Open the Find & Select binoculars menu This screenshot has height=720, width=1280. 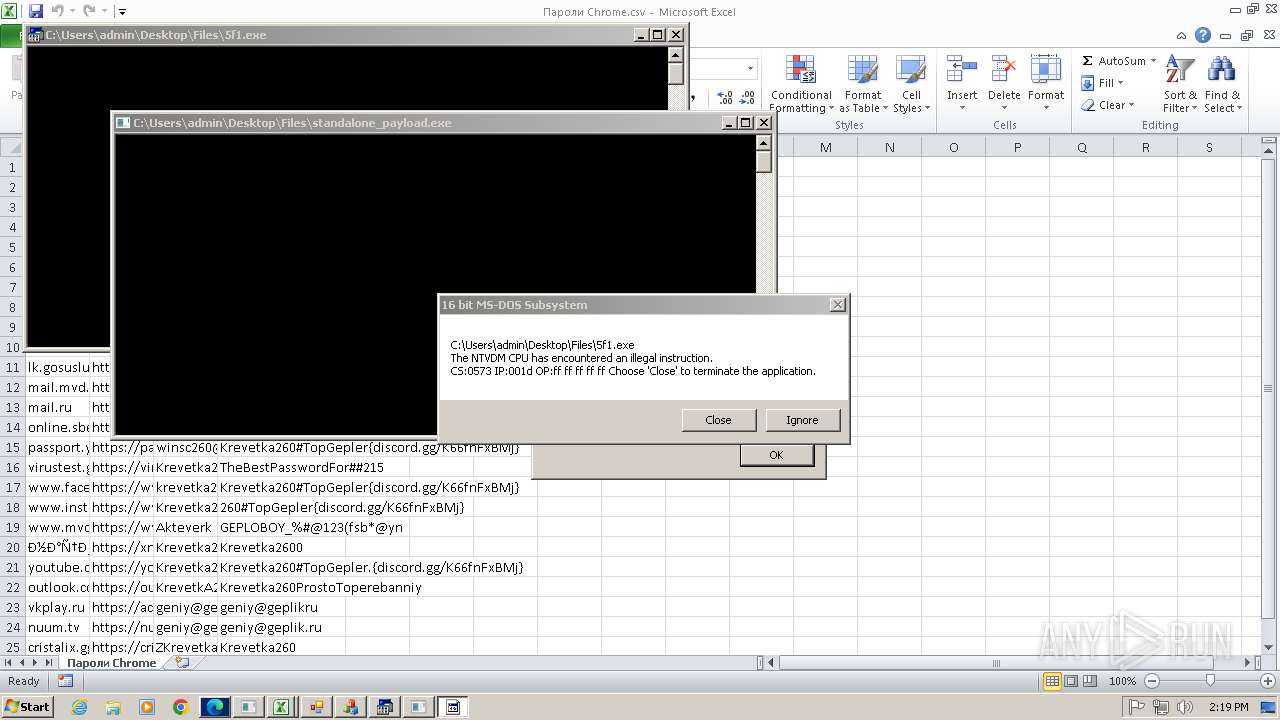tap(1221, 84)
